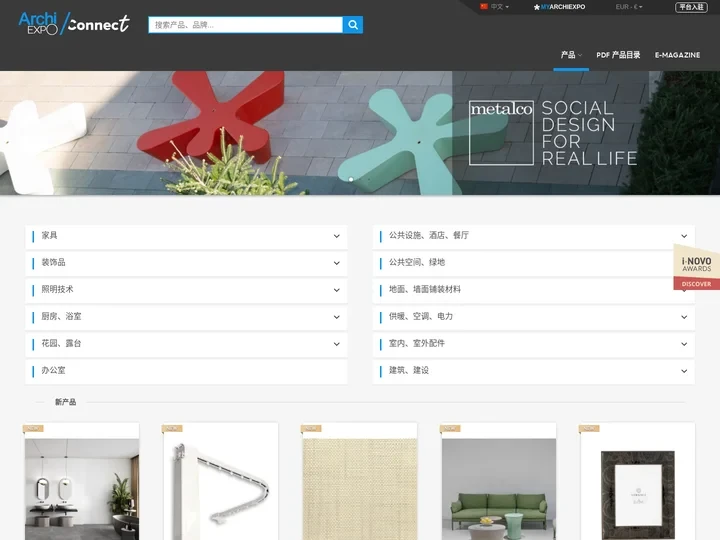Open the E-MAGAZINE menu item
720x540 pixels.
tap(677, 55)
